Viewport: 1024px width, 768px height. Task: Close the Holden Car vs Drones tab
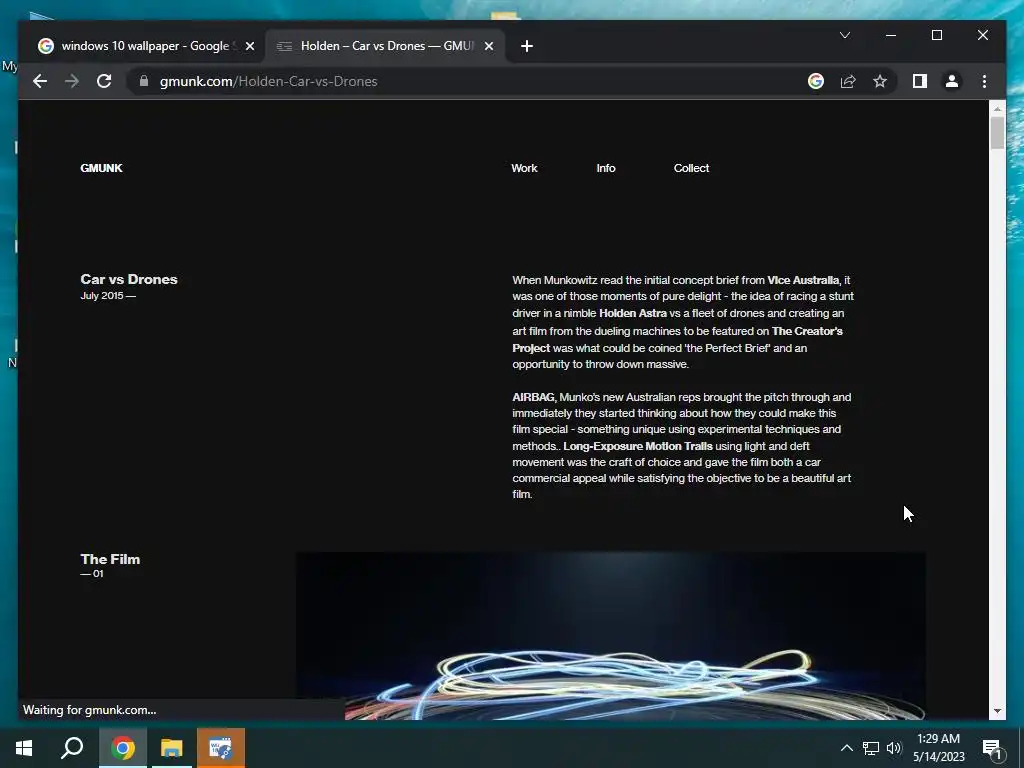(x=488, y=46)
